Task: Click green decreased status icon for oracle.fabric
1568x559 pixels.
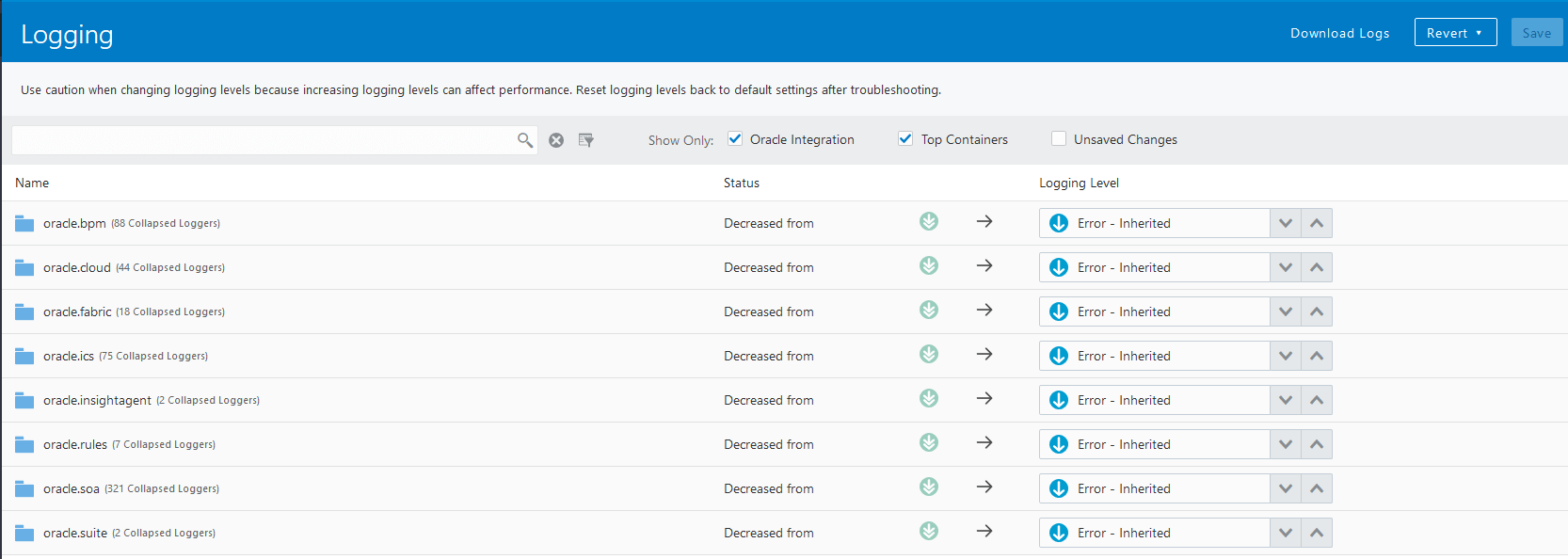Action: click(929, 310)
